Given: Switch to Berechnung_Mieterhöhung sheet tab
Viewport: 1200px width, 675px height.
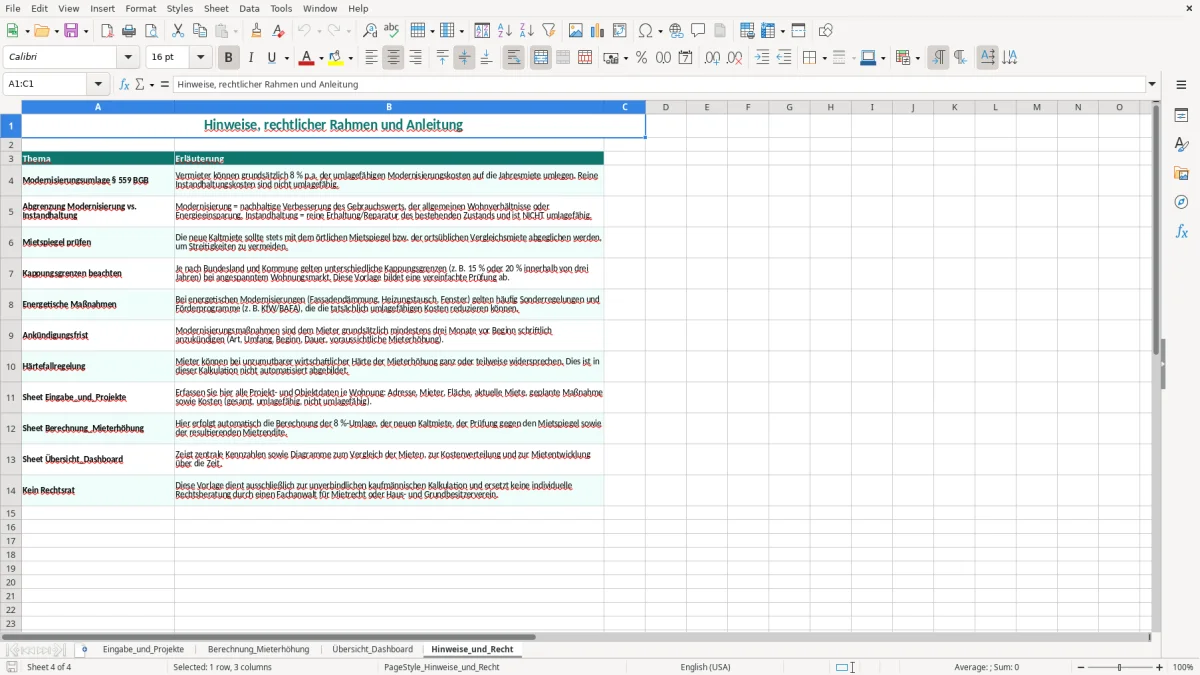Looking at the screenshot, I should [258, 649].
